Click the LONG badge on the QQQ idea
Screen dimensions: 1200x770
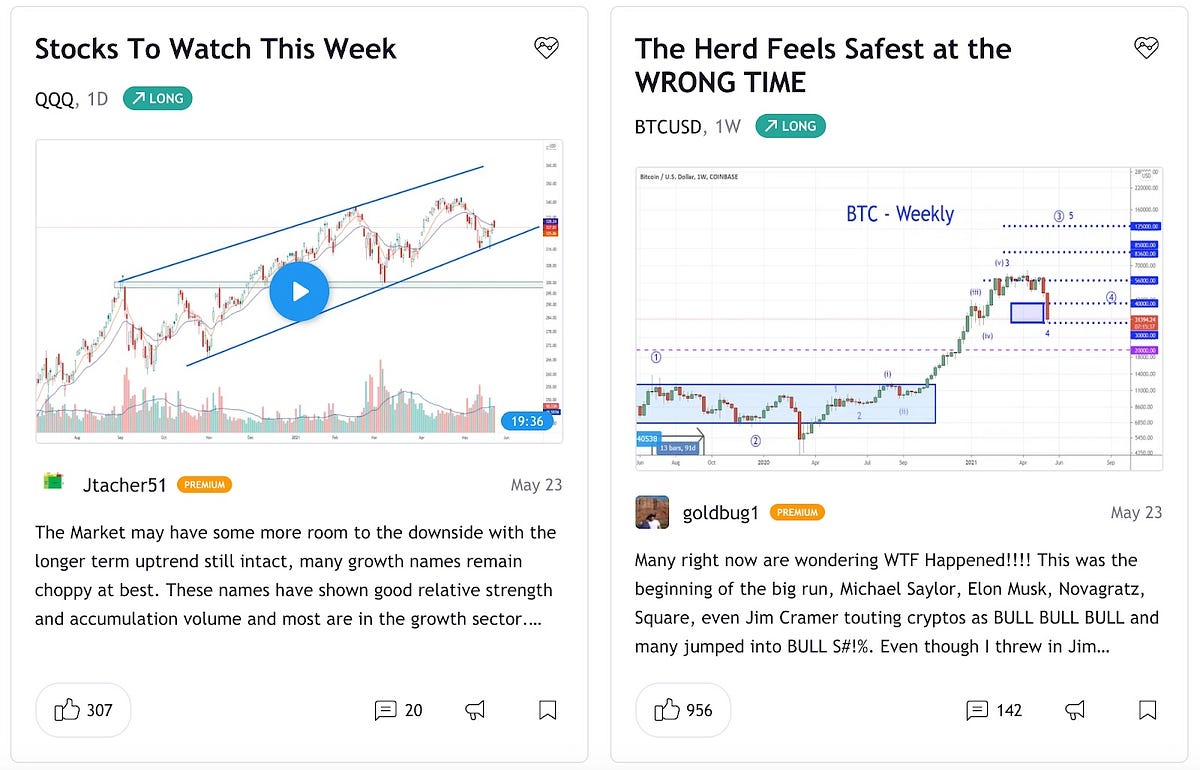point(157,98)
